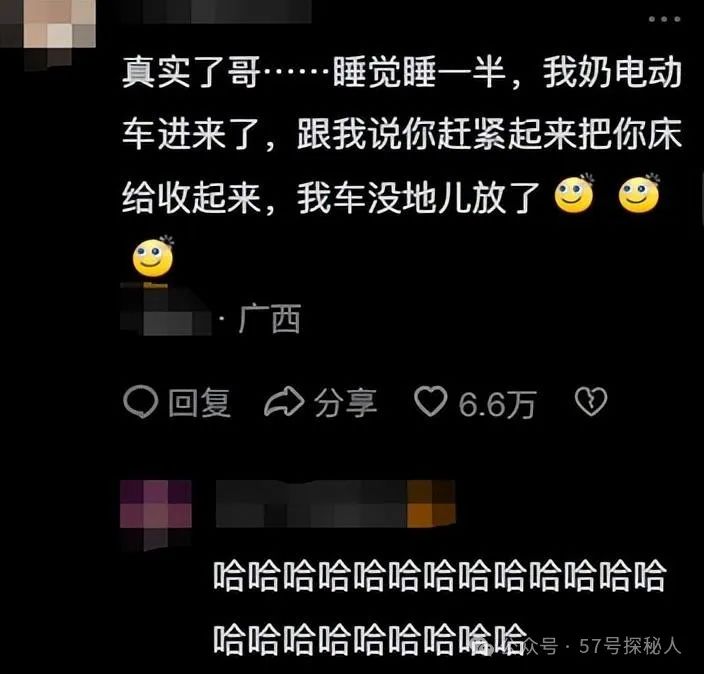Screen dimensions: 704x674
Task: Tap the orange badge beside the replier's name
Action: tap(431, 504)
